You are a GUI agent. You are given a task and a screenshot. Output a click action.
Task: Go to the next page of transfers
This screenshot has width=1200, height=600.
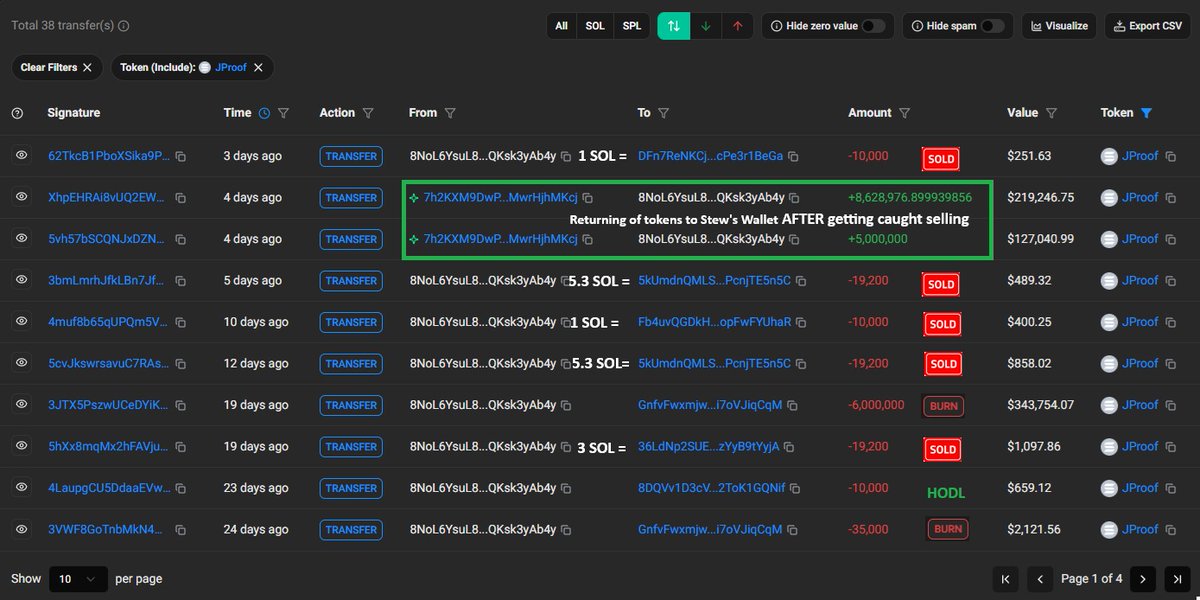[x=1142, y=578]
